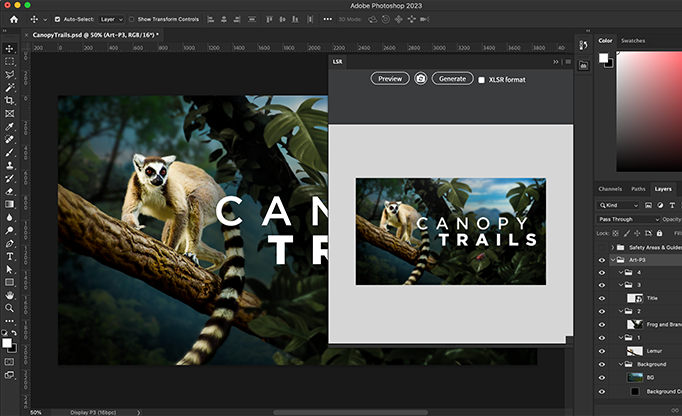Click the Preview button
Viewport: 682px width, 416px height.
pyautogui.click(x=390, y=78)
